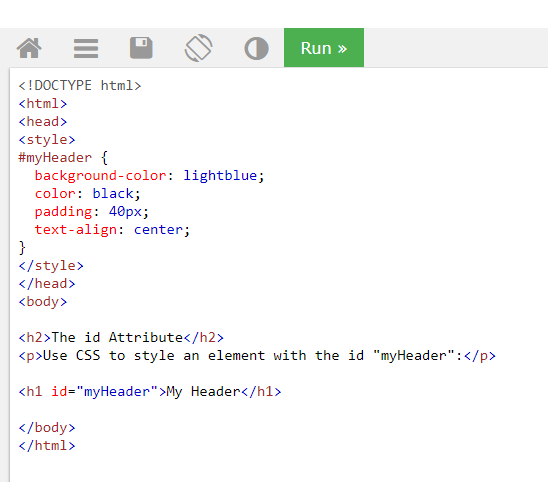The image size is (548, 482).
Task: Click the color: black; declaration
Action: pos(88,194)
